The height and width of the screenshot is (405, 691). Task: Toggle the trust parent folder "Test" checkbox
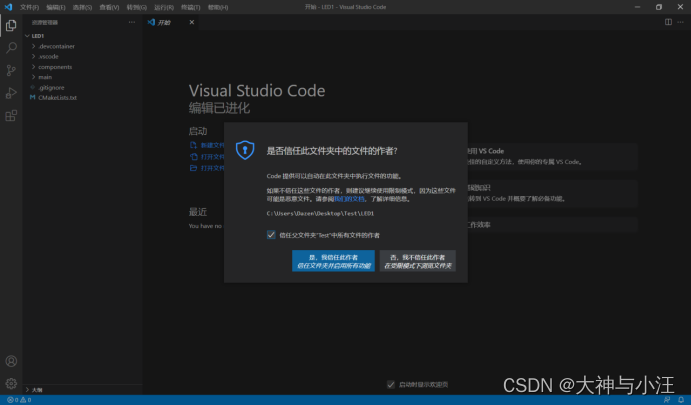click(271, 235)
